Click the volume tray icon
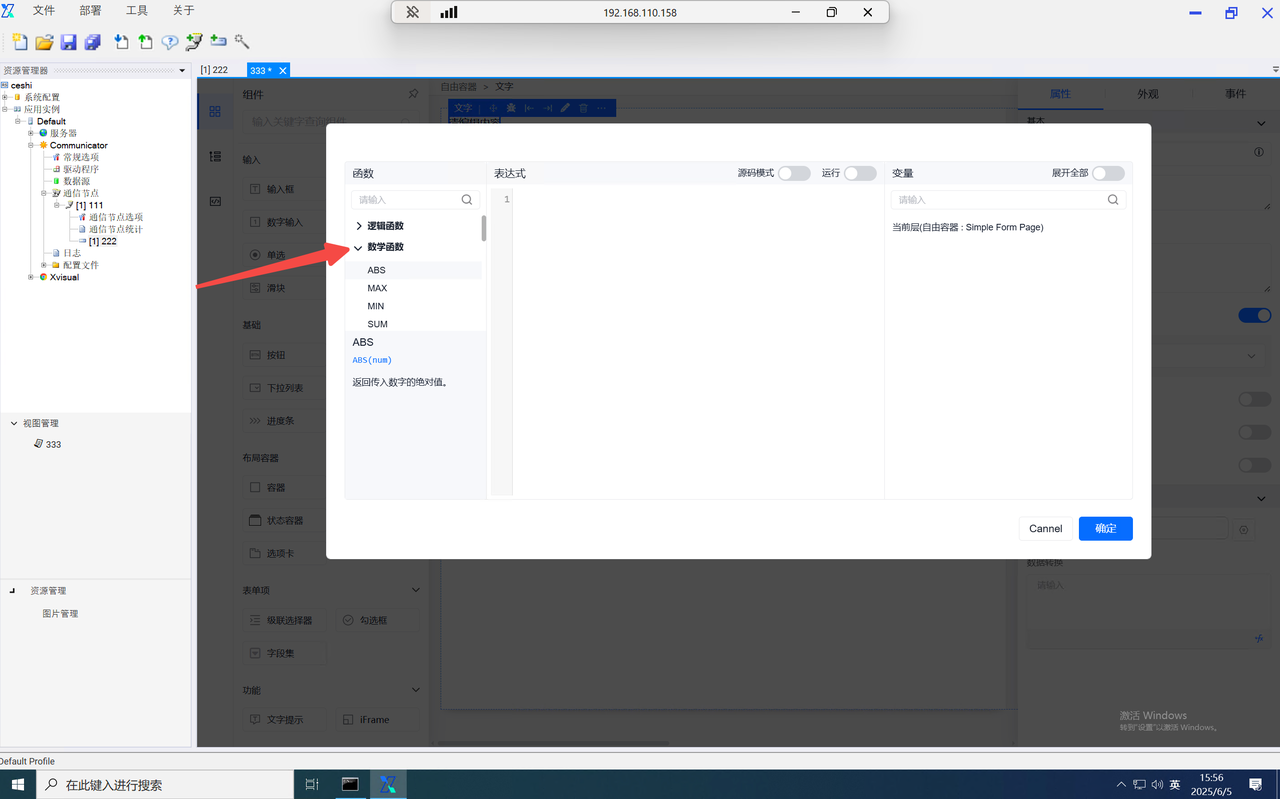The width and height of the screenshot is (1280, 799). 1157,785
